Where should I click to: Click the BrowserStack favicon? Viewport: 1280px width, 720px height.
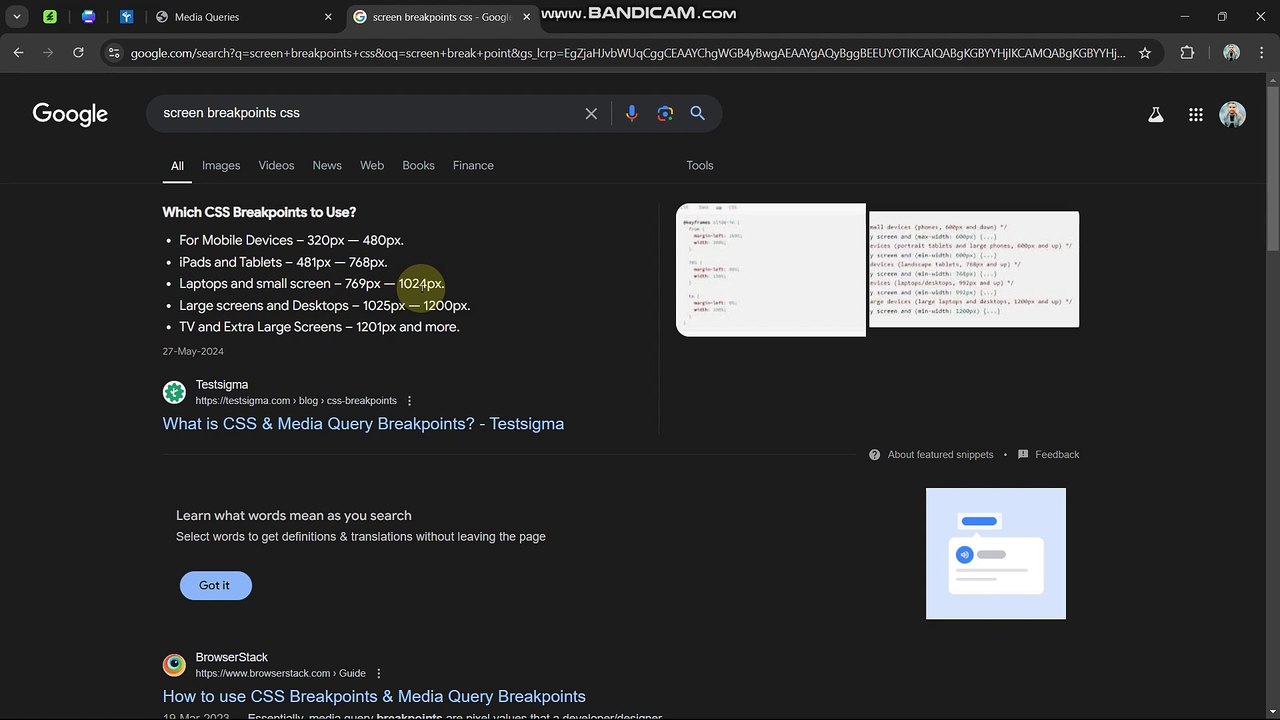(x=174, y=665)
